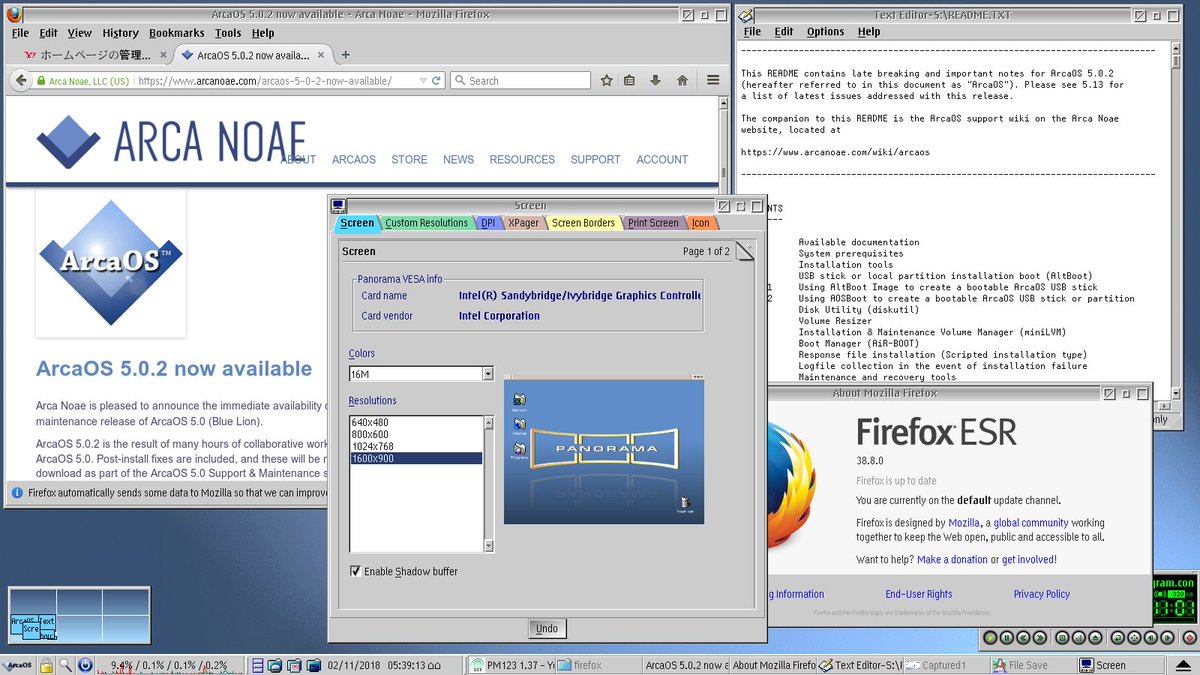Screen dimensions: 1200x675
Task: Open the End-User Rights link
Action: point(918,594)
